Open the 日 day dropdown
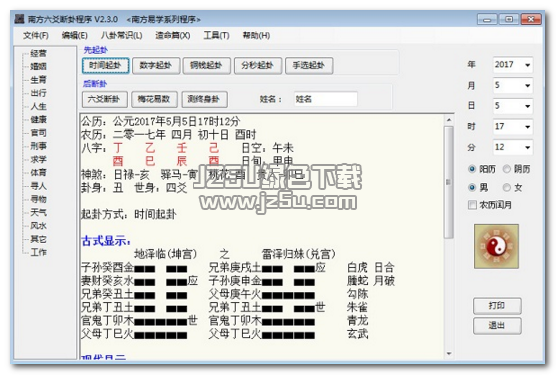 (x=513, y=106)
